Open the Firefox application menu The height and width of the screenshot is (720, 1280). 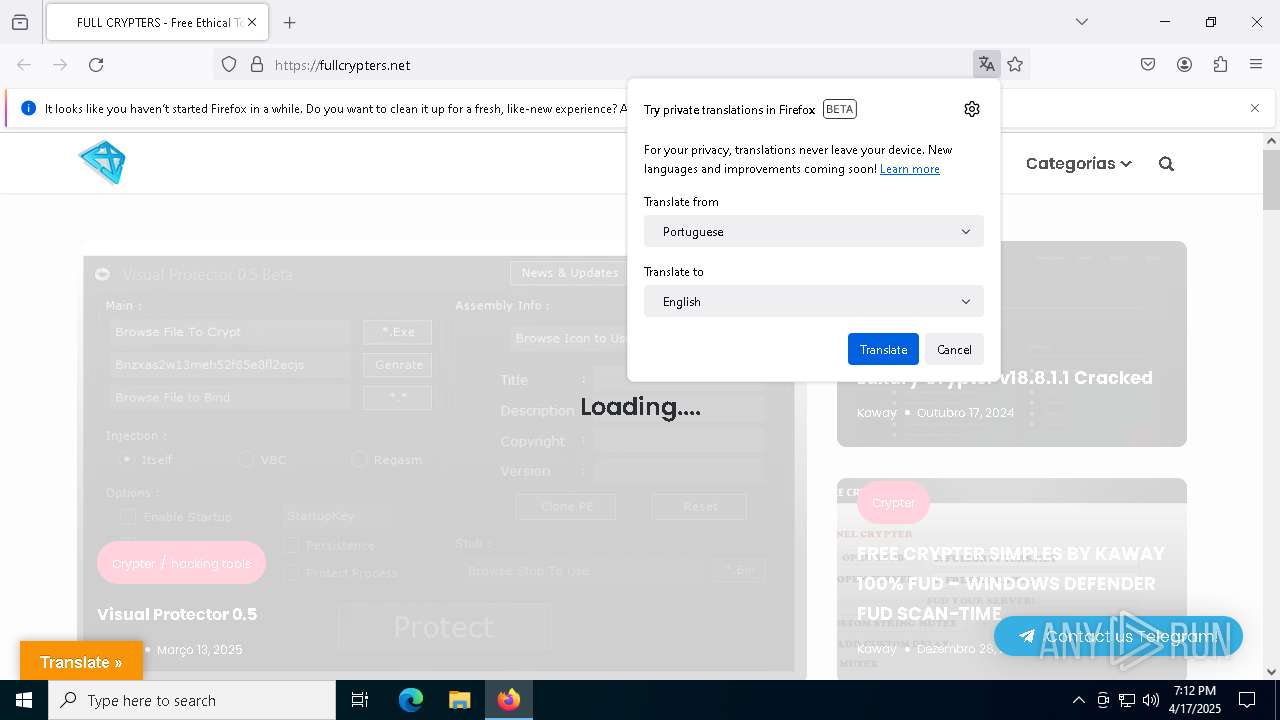tap(1256, 65)
